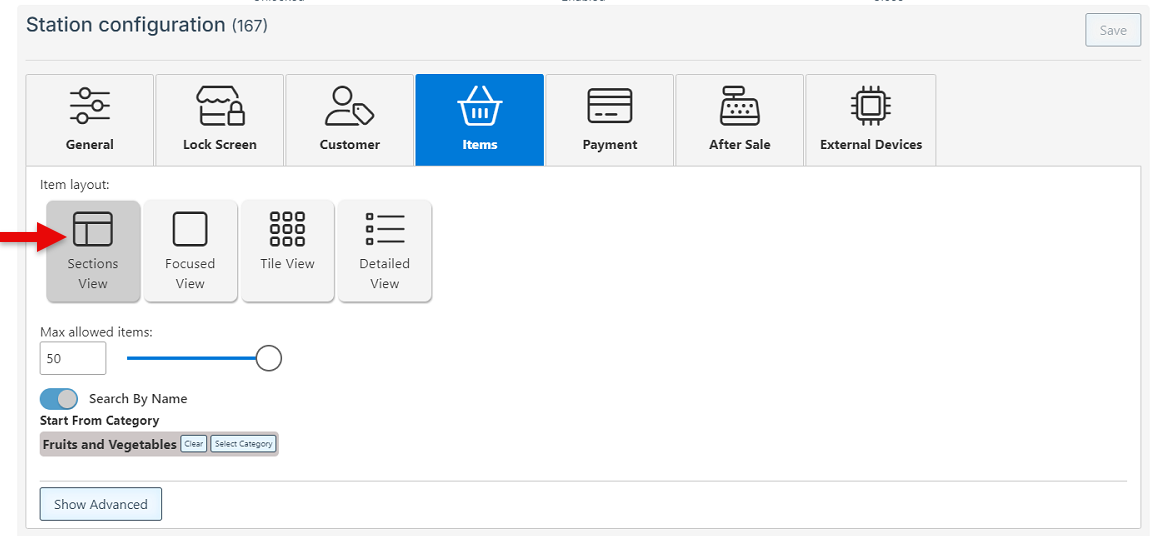Click the After Sale cash register icon
Image resolution: width=1154 pixels, height=536 pixels.
740,106
